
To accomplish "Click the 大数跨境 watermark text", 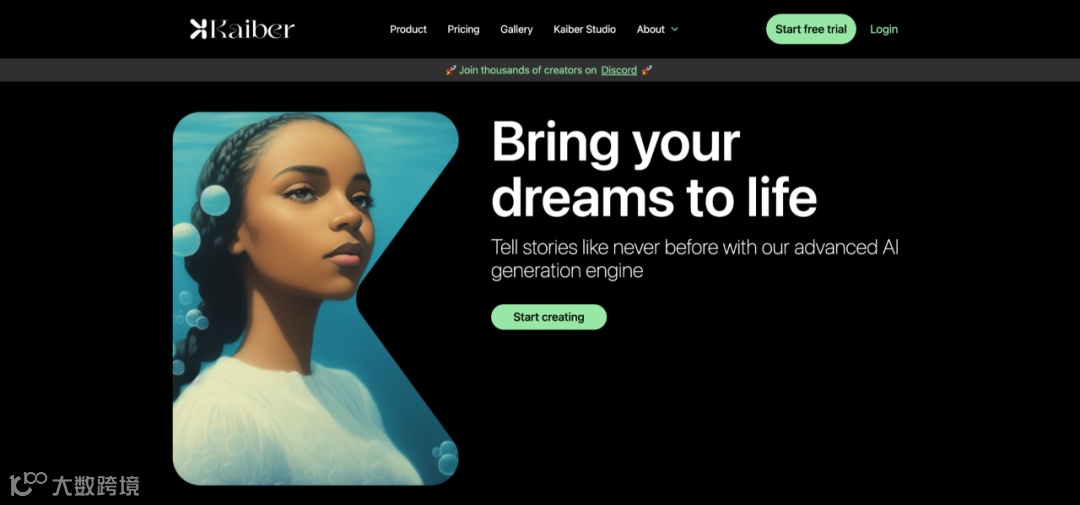I will click(x=96, y=485).
